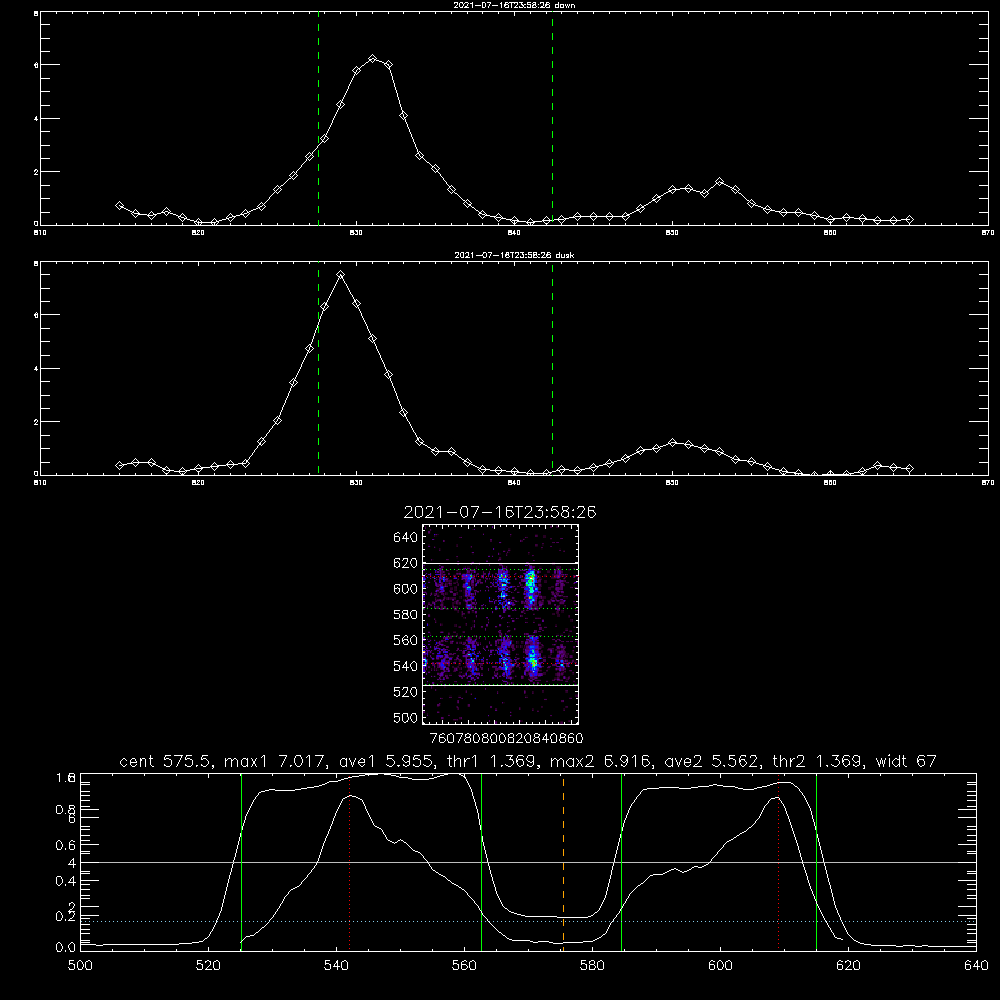The image size is (1000, 1000).
Task: Click the right green dashed line in dusk plot
Action: (552, 370)
